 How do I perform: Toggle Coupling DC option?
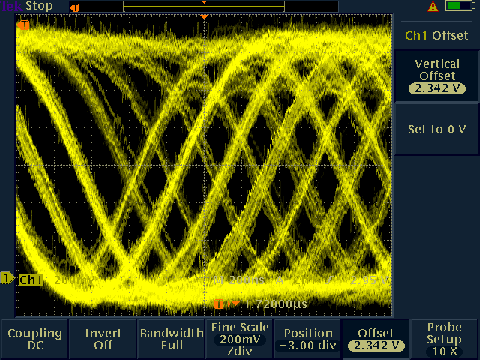(35, 339)
